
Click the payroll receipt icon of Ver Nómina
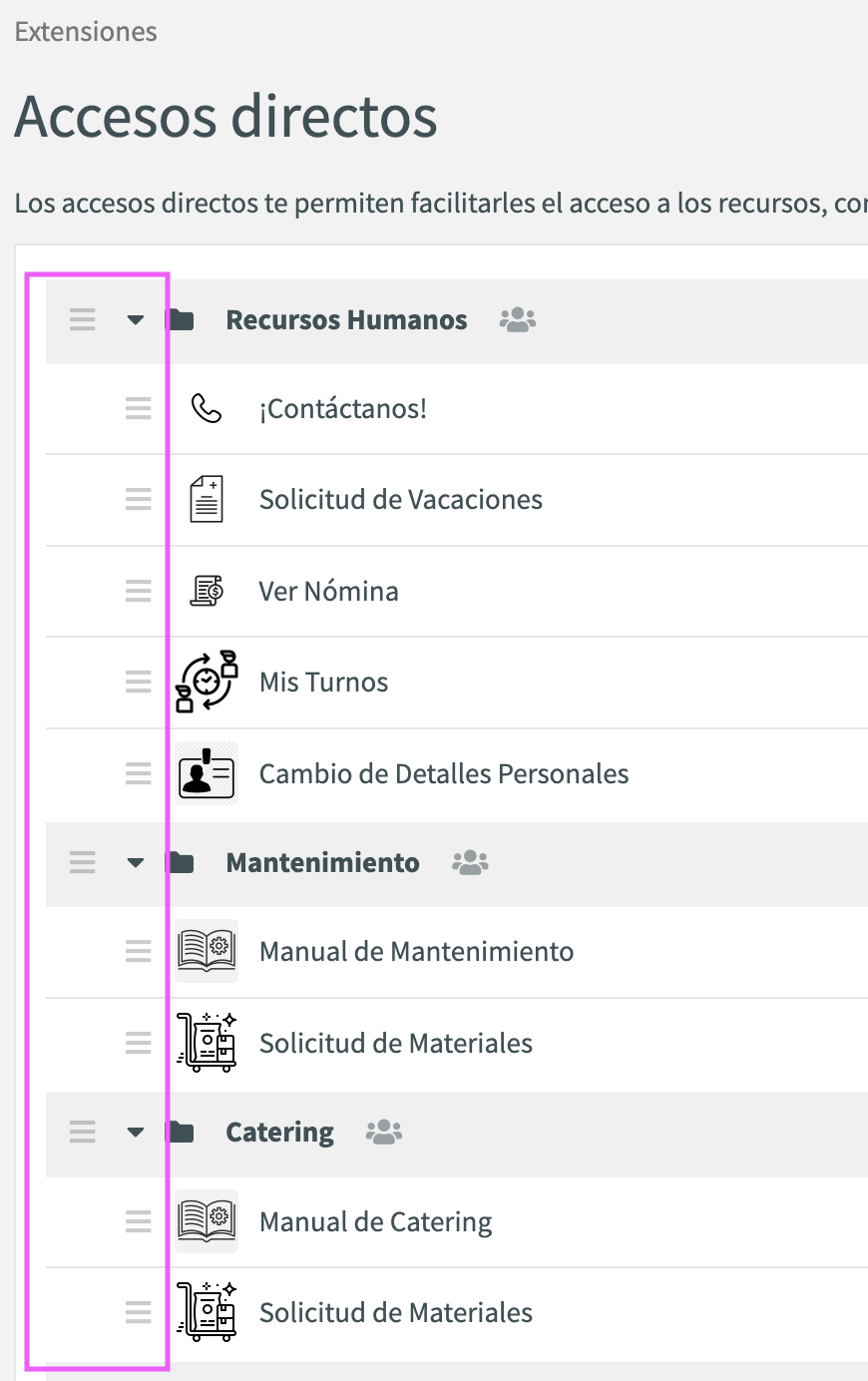click(207, 591)
